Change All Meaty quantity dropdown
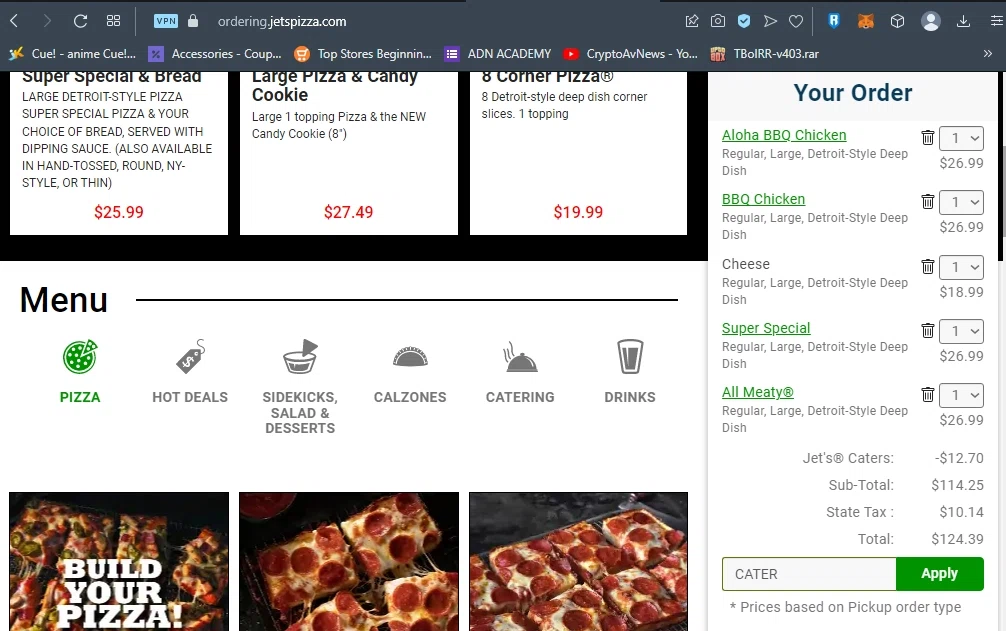Screen dimensions: 1006x631 coord(962,396)
